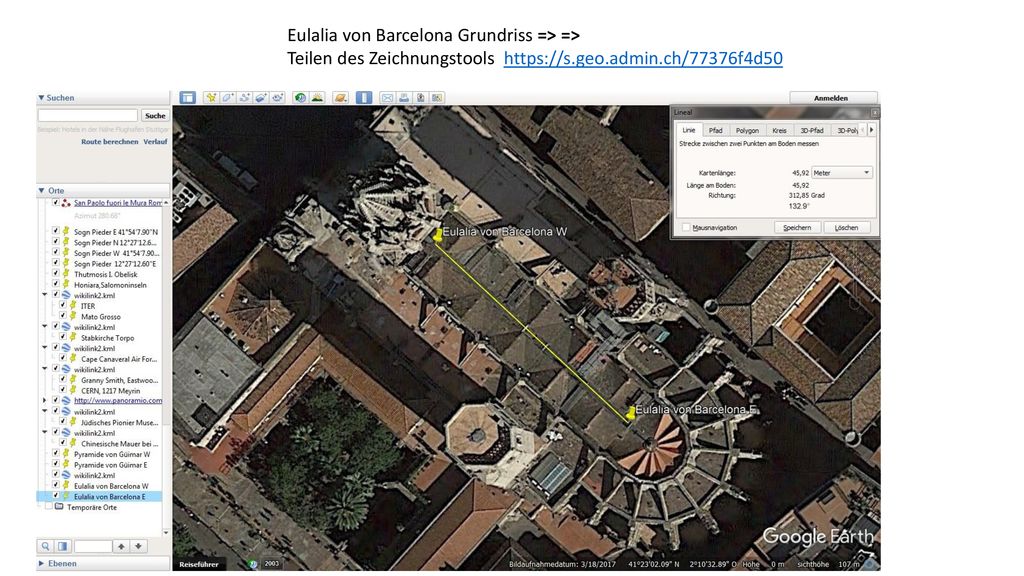Switch to the Linie tab
The image size is (1024, 576).
click(x=689, y=130)
